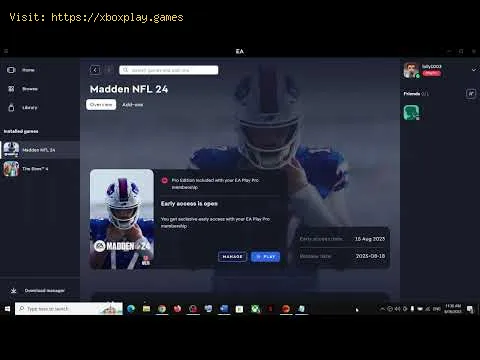Click the Home controller icon
This screenshot has width=480, height=360.
(11, 70)
